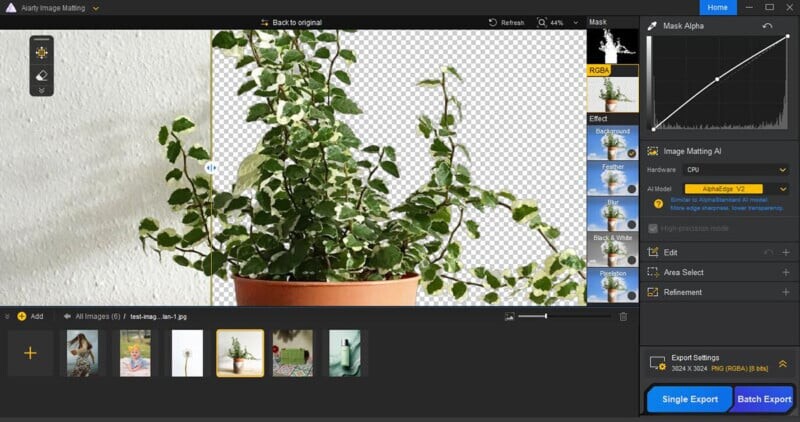Expand the Export Settings panel
Screen dimensions: 800x422
click(x=782, y=364)
